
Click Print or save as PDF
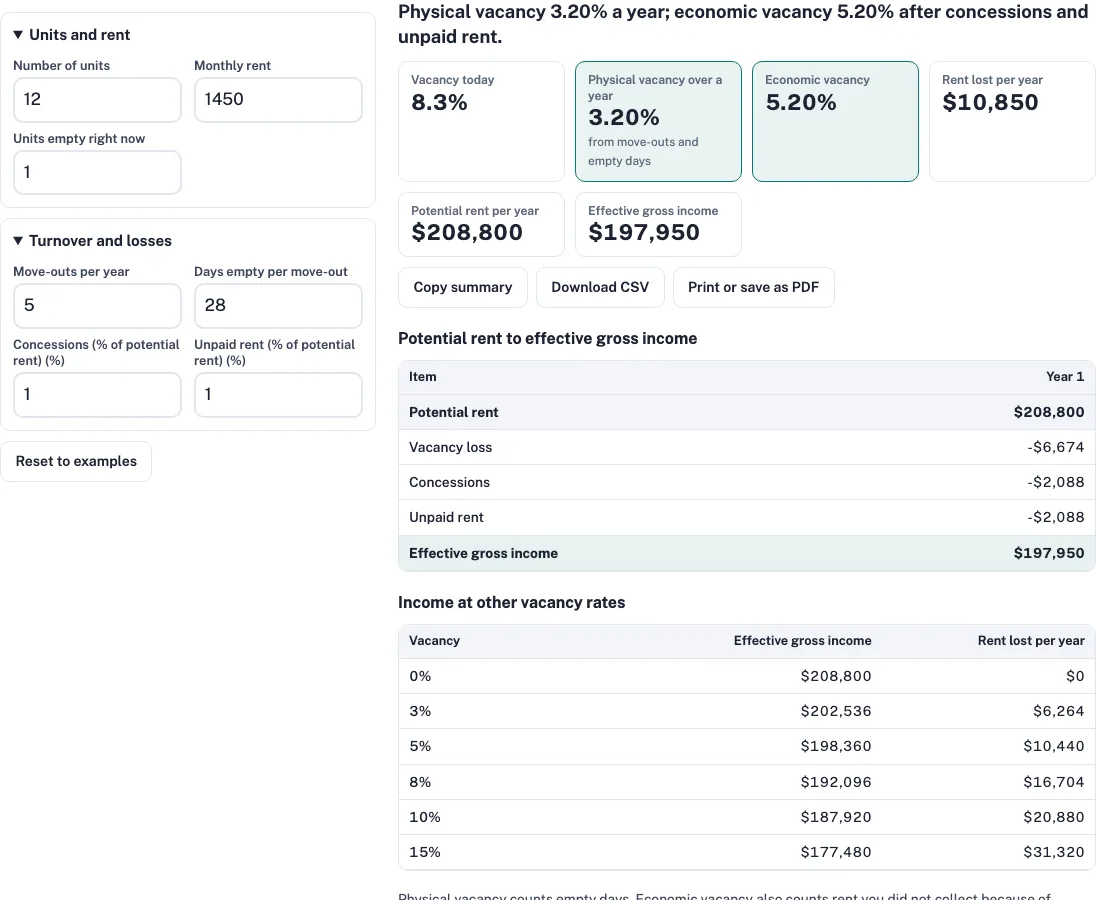(x=754, y=287)
